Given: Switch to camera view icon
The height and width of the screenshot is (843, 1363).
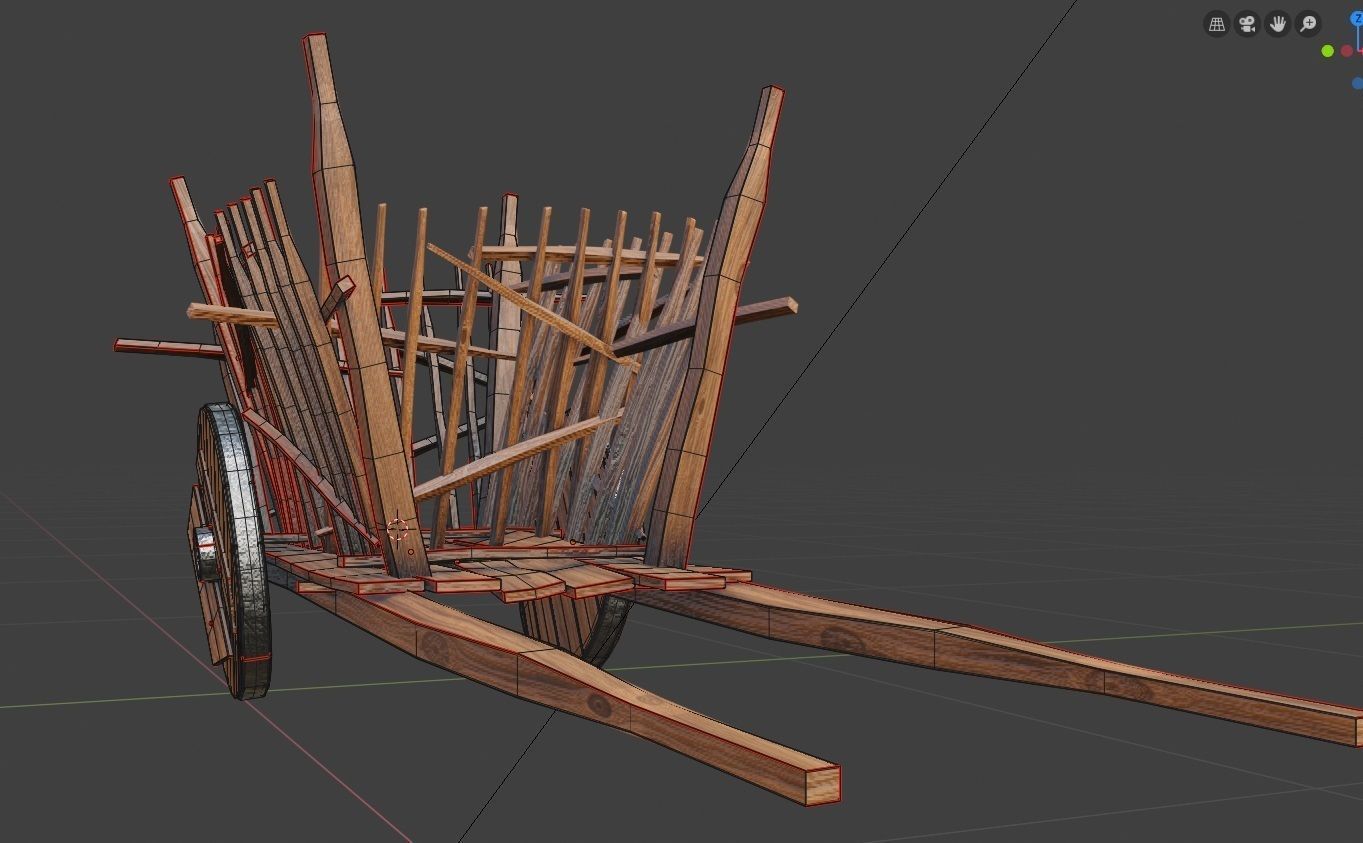Looking at the screenshot, I should click(1247, 24).
